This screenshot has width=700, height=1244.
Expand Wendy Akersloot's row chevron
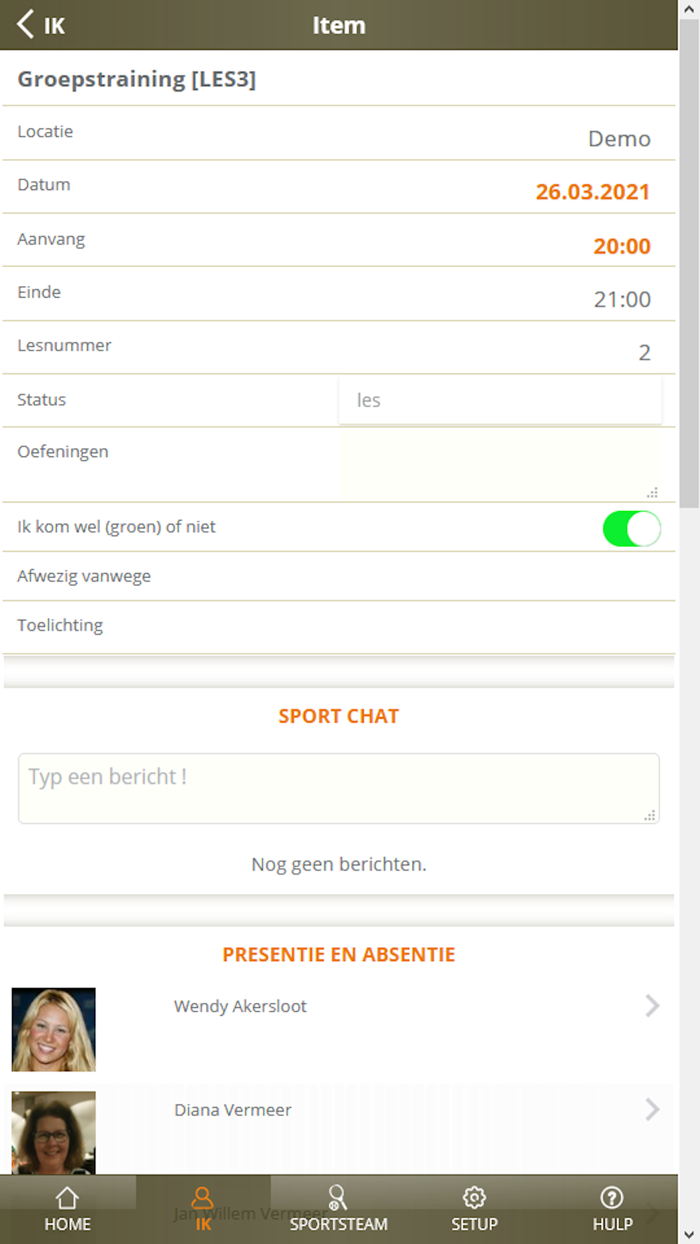point(652,1006)
